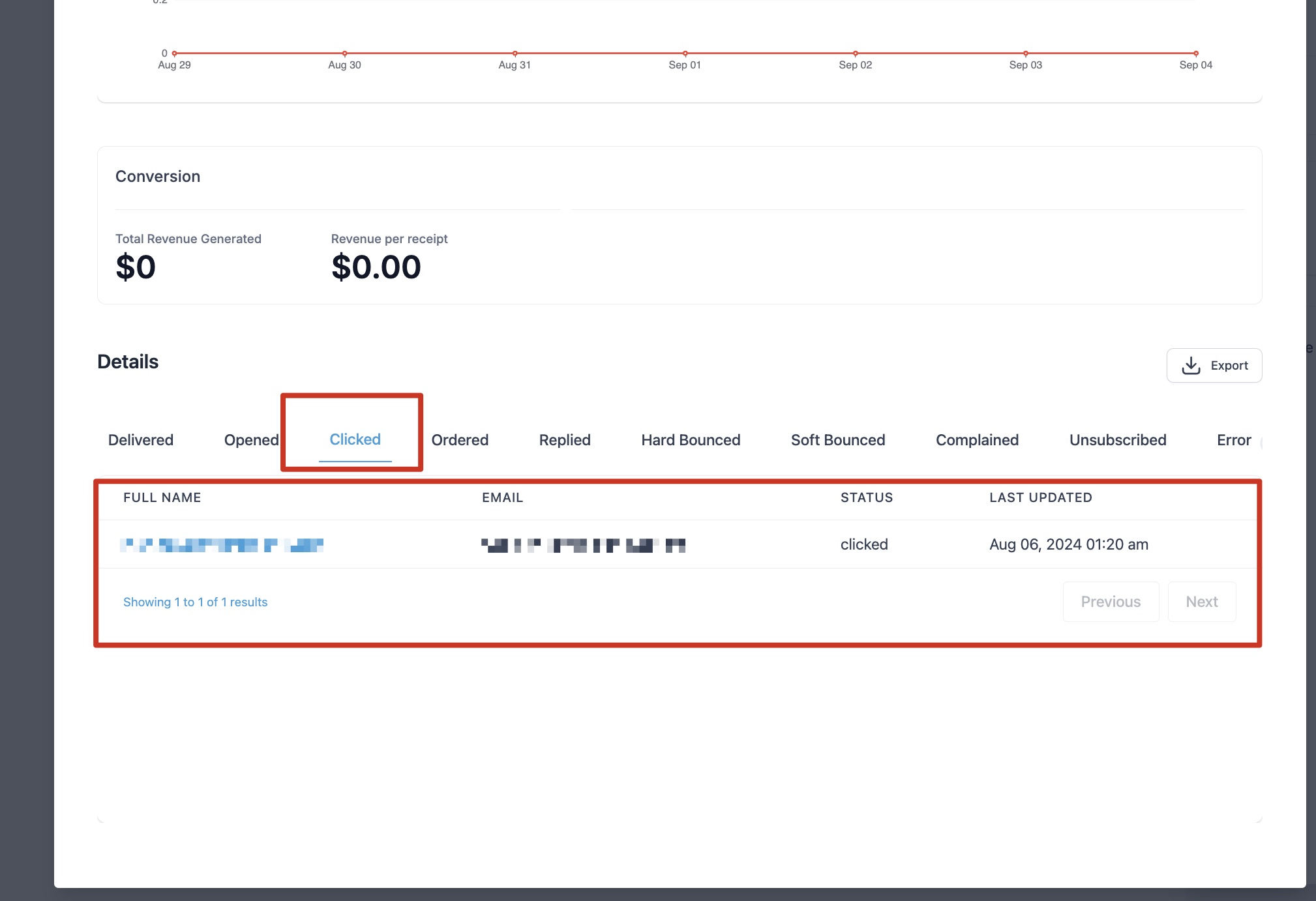The image size is (1316, 901).
Task: Open the Delivered tab
Action: pos(141,440)
